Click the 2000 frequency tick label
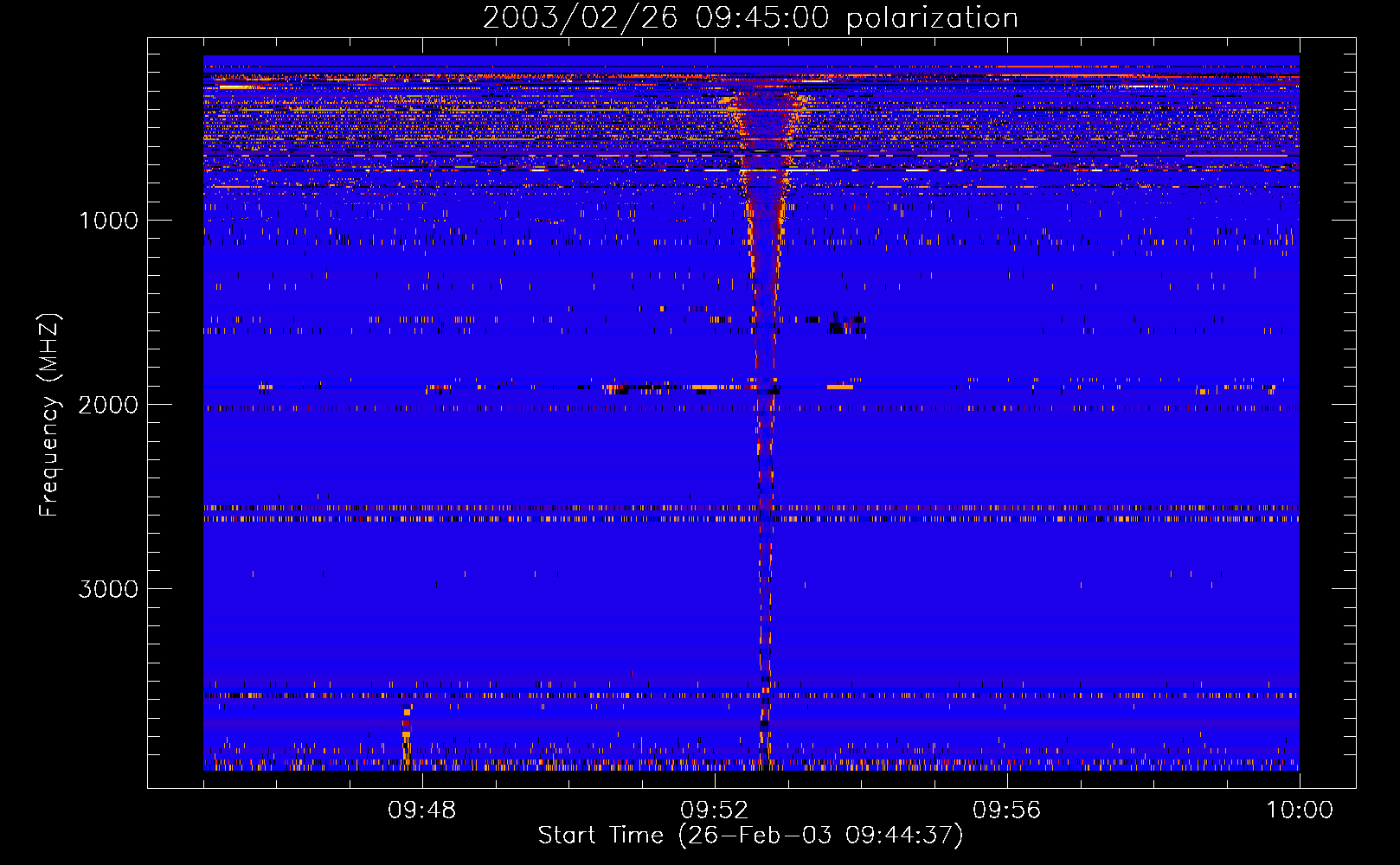The image size is (1400, 865). (109, 405)
